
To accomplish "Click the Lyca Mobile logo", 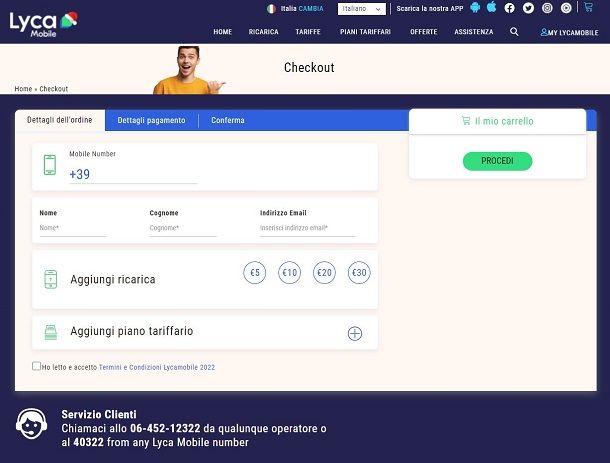I will [43, 24].
